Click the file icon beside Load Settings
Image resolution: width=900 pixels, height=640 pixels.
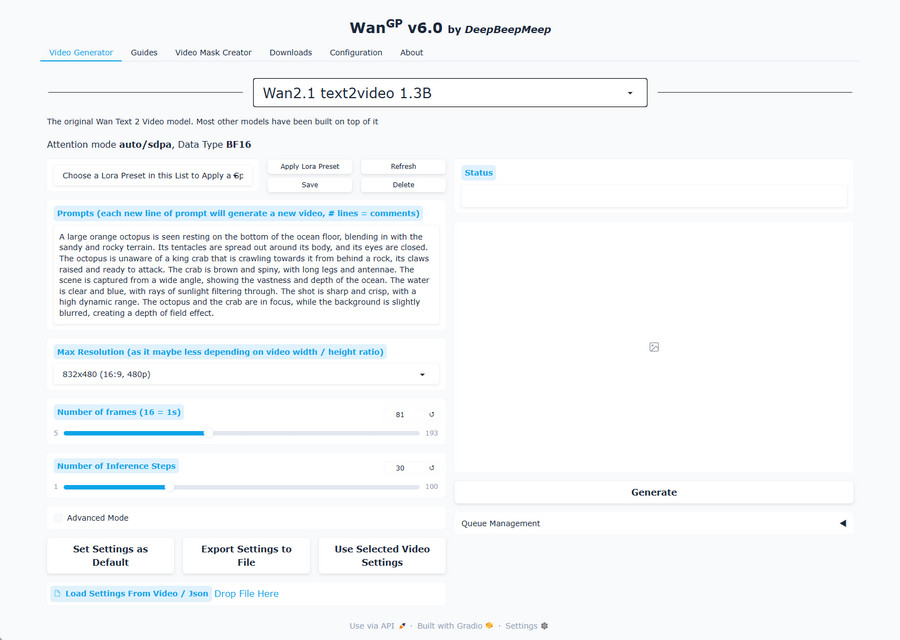(x=58, y=594)
